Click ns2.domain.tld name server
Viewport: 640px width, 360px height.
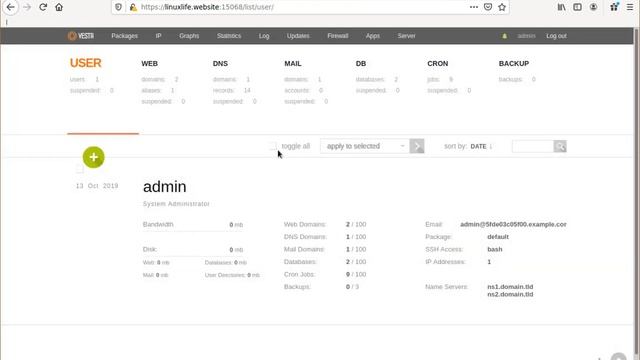[x=510, y=294]
